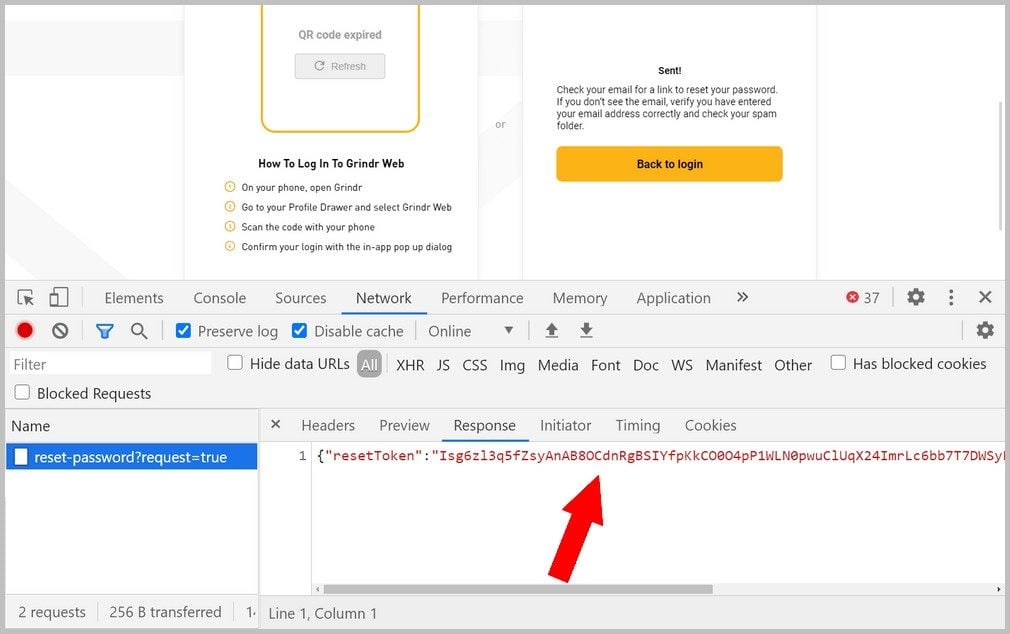Uncheck the Preserve log checkbox
1010x634 pixels.
click(x=184, y=331)
